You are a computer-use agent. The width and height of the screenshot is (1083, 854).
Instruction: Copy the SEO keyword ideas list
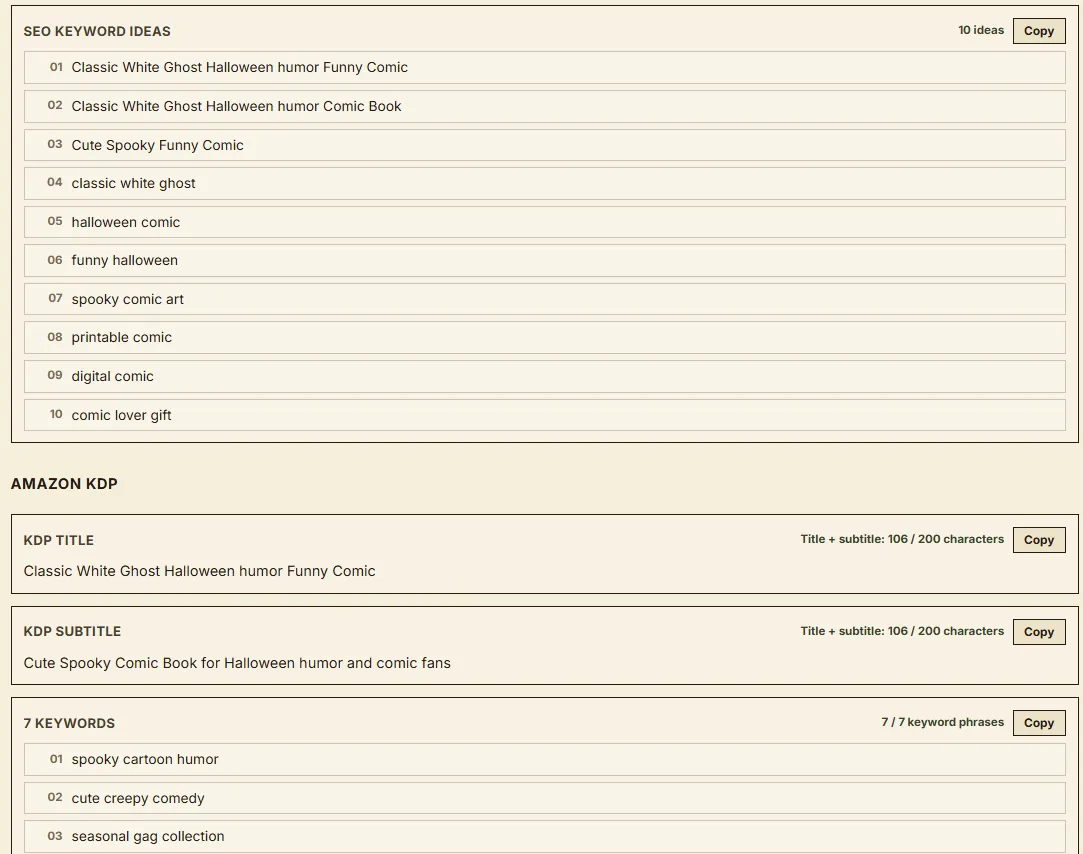(1039, 31)
